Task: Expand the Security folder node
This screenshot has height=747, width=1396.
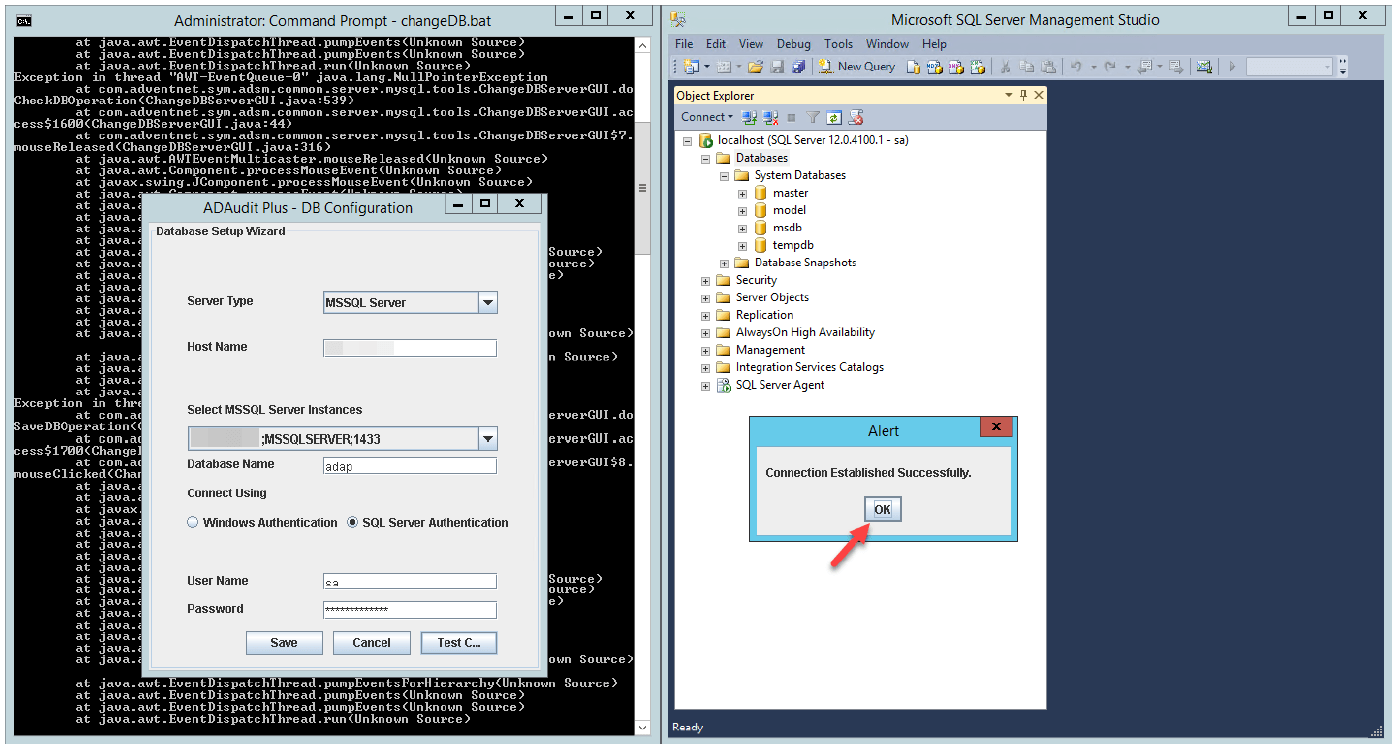Action: click(706, 281)
